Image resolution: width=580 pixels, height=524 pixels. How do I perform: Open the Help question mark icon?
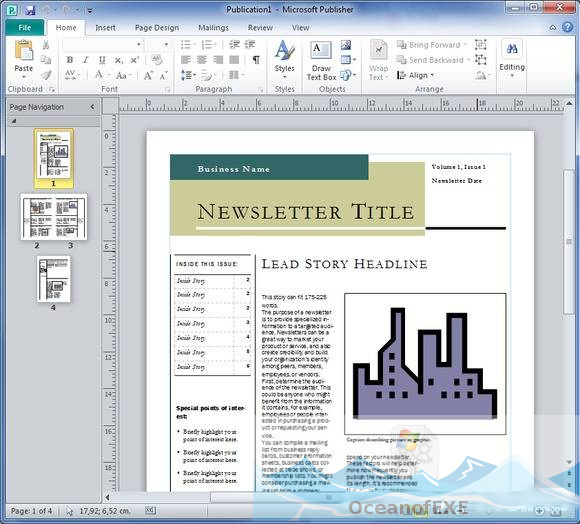tap(567, 27)
